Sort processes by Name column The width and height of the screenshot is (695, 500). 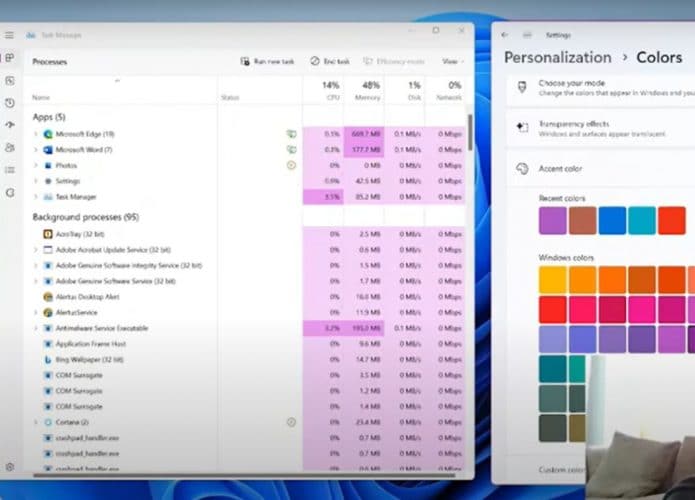[41, 98]
